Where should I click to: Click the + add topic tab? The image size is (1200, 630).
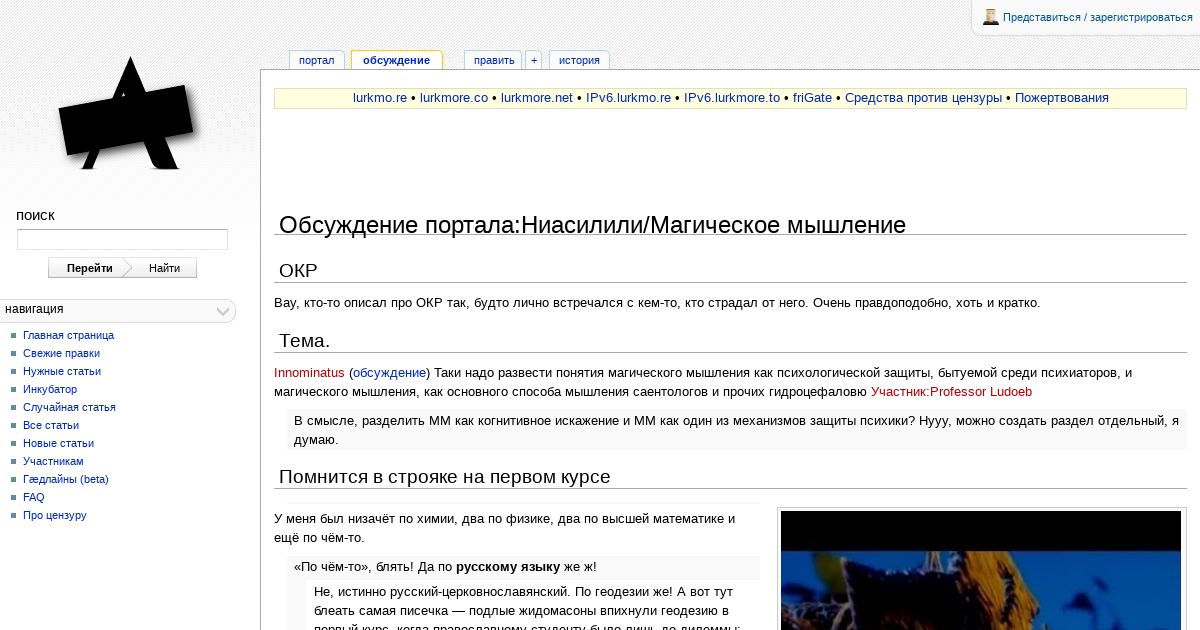534,60
